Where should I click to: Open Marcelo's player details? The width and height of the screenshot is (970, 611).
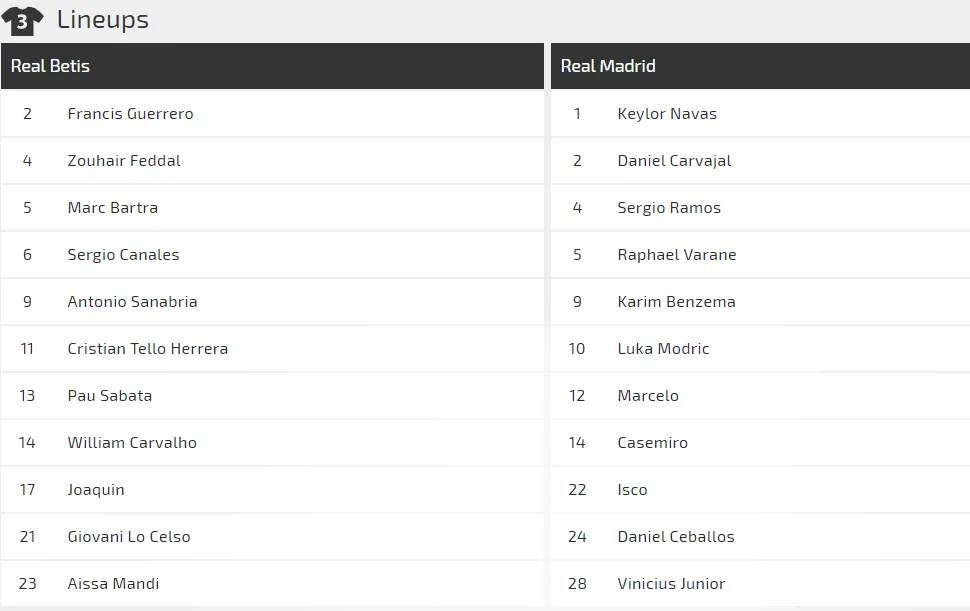coord(648,395)
